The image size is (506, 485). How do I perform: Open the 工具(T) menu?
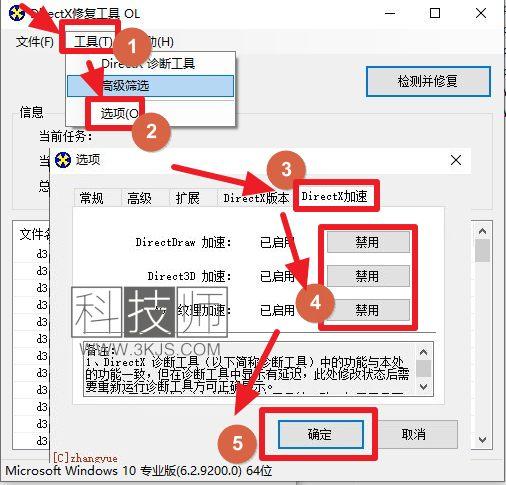pos(93,42)
